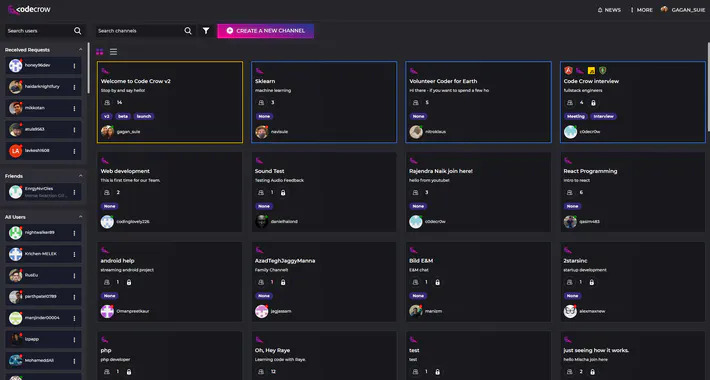Click the channel list vertical scrollbar
The width and height of the screenshot is (710, 380).
click(x=708, y=86)
